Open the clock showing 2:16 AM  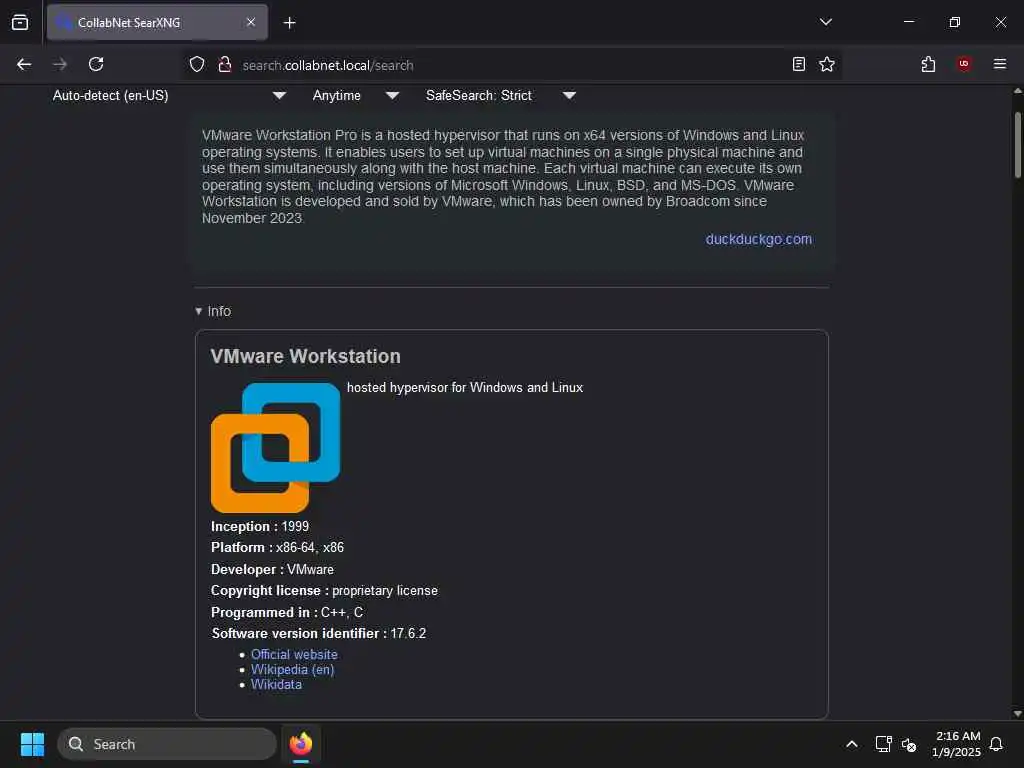[956, 744]
